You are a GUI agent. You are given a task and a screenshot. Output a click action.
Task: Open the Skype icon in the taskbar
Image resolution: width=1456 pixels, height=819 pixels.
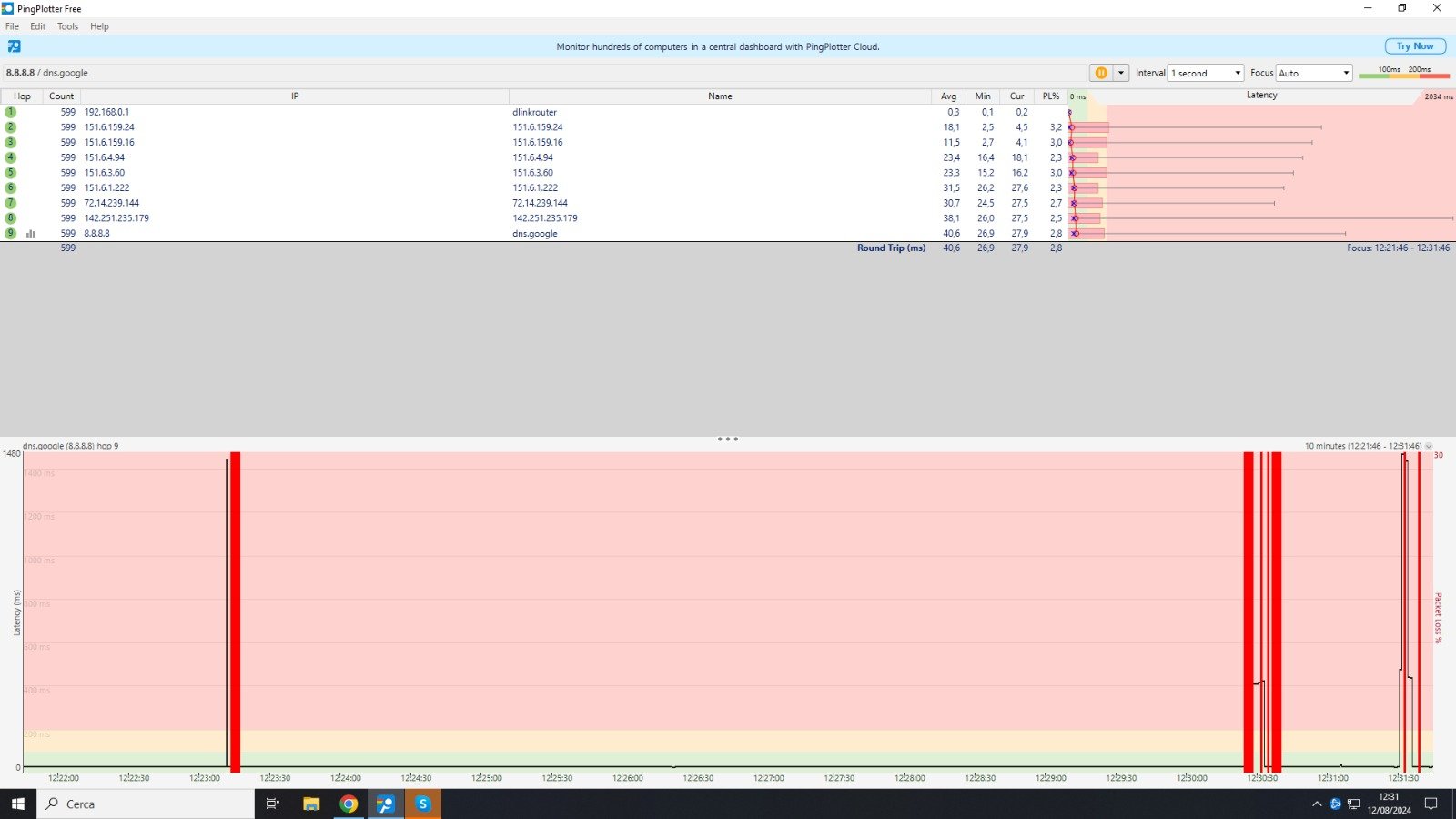423,804
